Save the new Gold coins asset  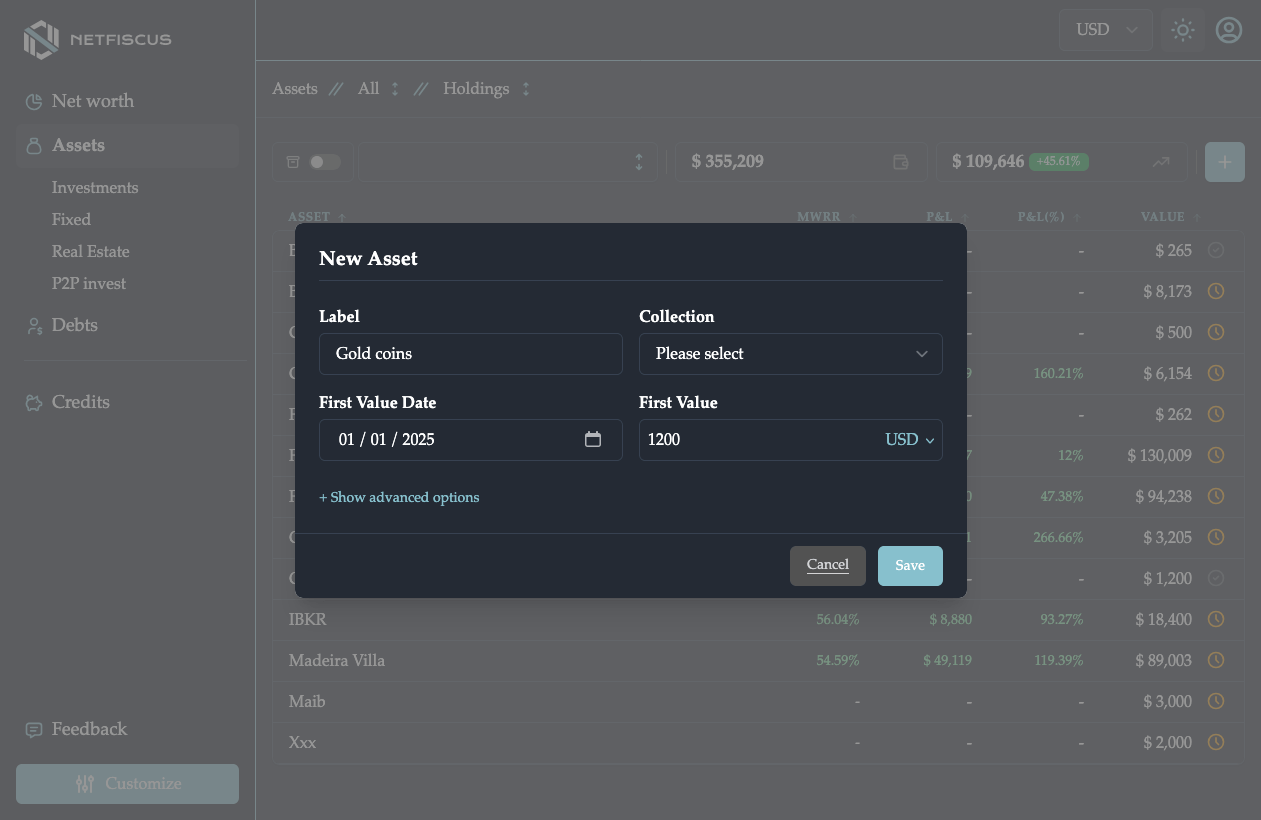pyautogui.click(x=910, y=565)
